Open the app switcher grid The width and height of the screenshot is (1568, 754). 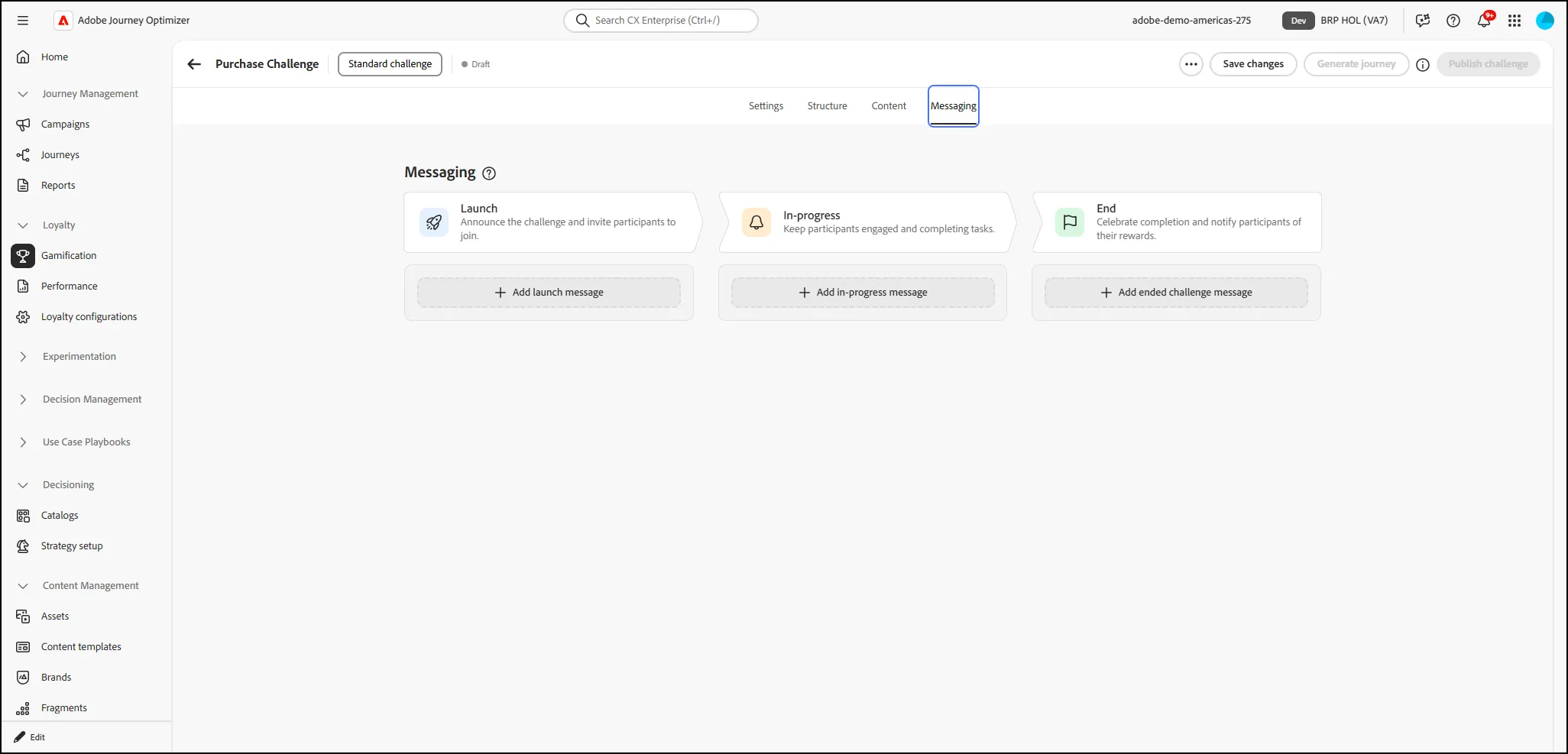click(x=1515, y=21)
